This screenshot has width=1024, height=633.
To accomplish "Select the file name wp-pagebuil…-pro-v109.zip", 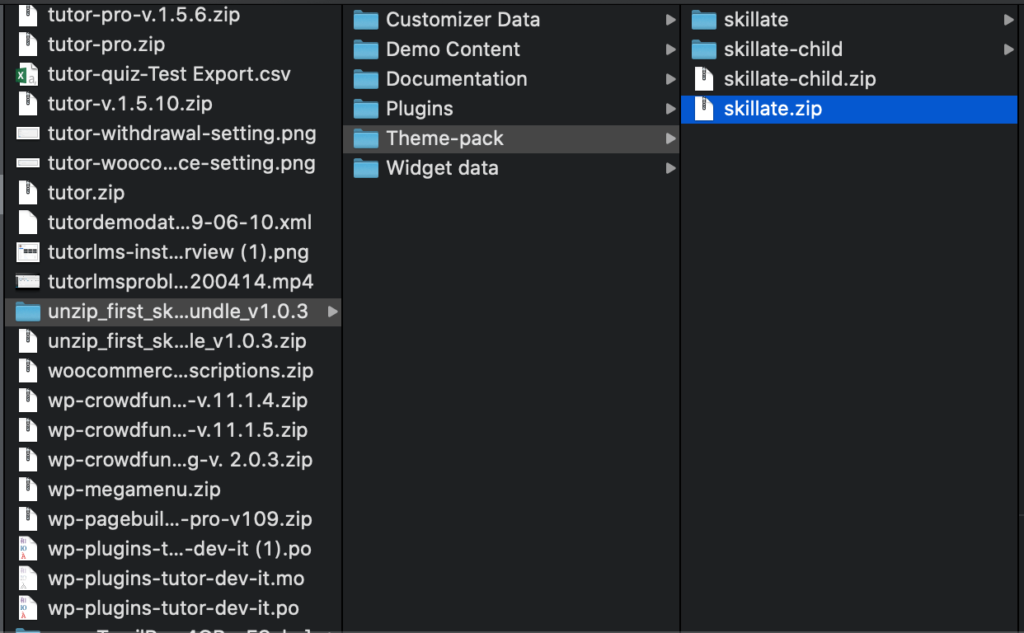I will 180,519.
